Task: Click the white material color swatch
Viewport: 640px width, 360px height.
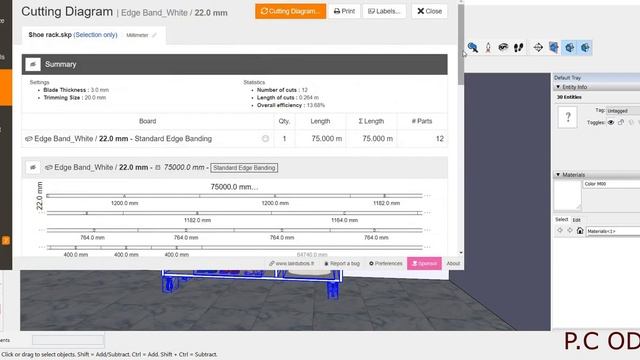Action: [x=567, y=195]
